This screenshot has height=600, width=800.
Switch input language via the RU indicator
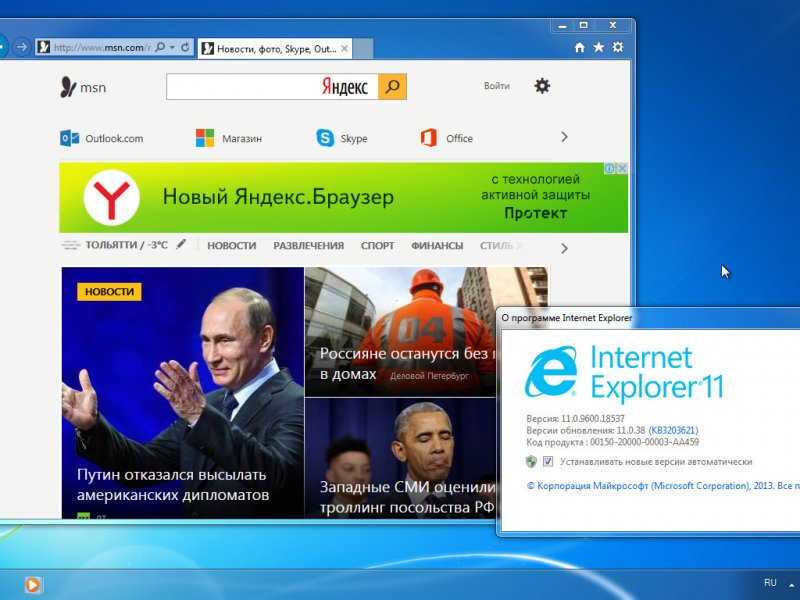pos(770,582)
